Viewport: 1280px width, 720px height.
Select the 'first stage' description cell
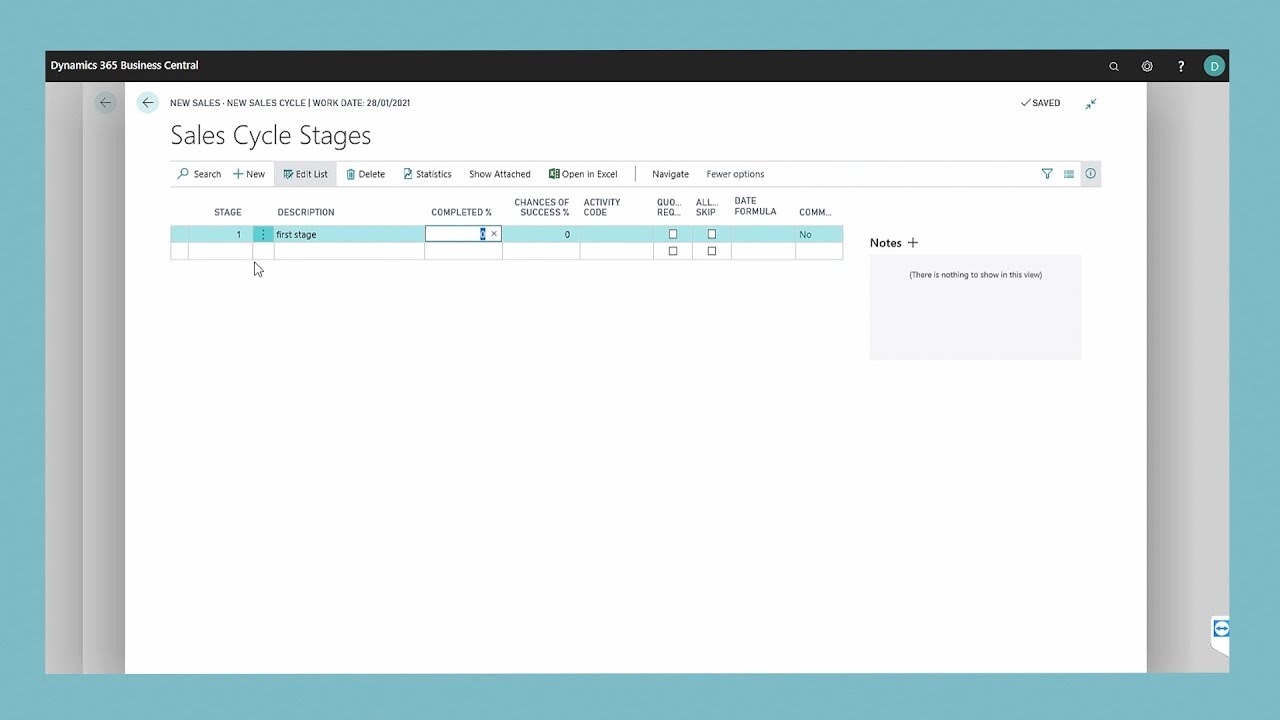[x=349, y=234]
